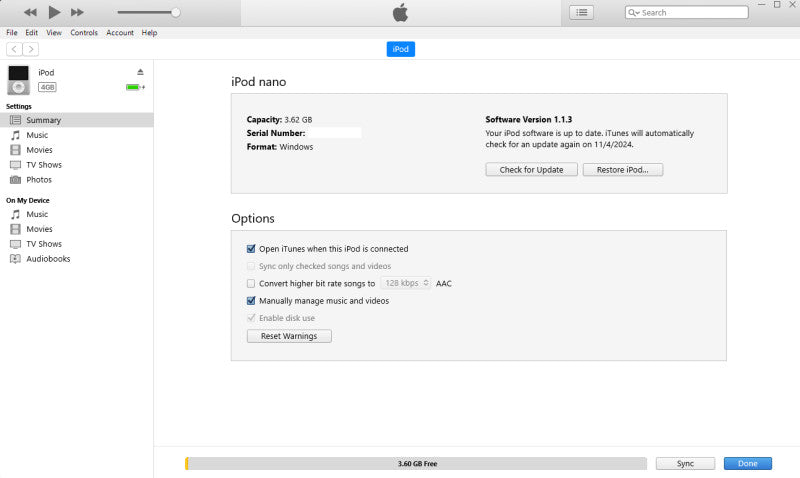Toggle Manually manage music and videos
Image resolution: width=800 pixels, height=478 pixels.
pyautogui.click(x=251, y=301)
